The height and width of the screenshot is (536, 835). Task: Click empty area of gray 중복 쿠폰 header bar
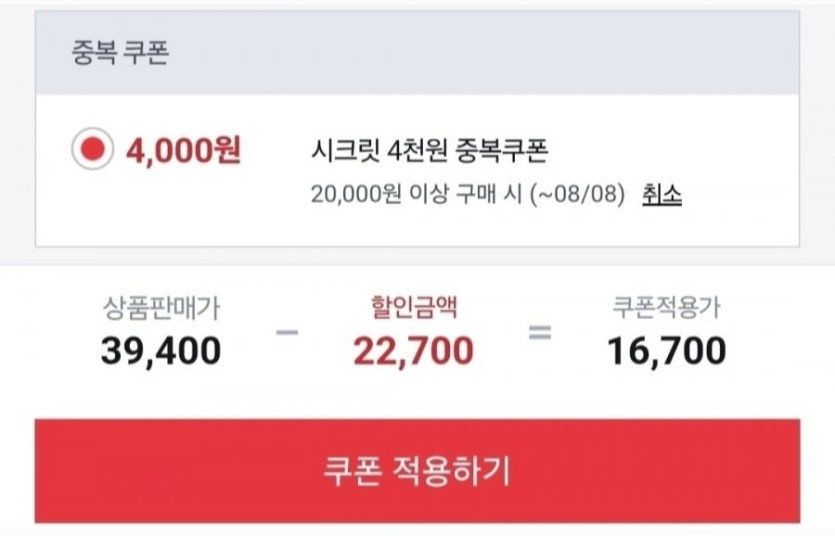500,53
